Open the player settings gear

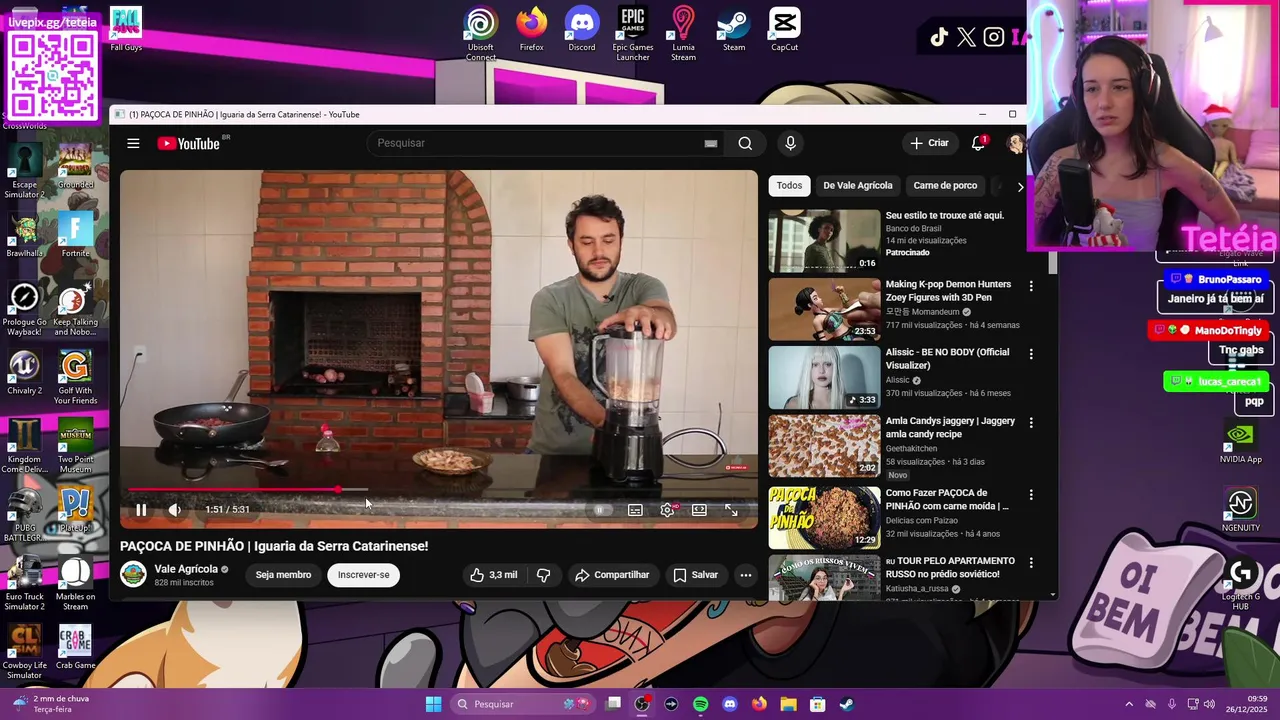point(668,510)
